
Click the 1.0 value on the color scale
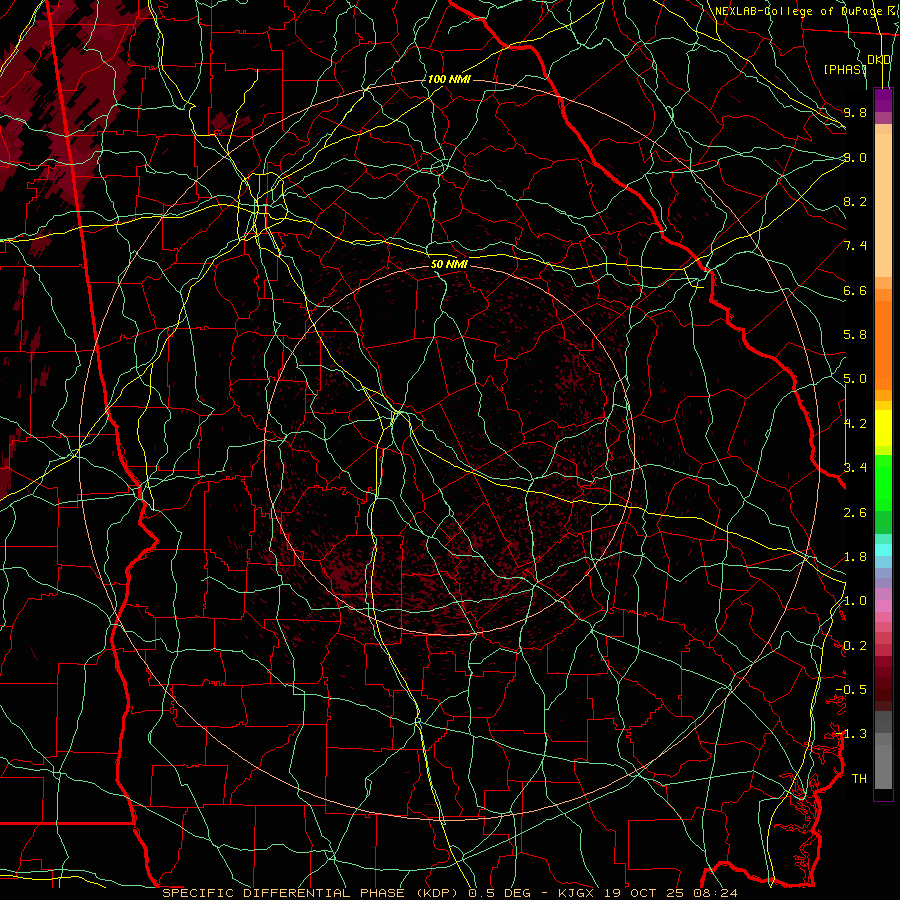pyautogui.click(x=855, y=601)
